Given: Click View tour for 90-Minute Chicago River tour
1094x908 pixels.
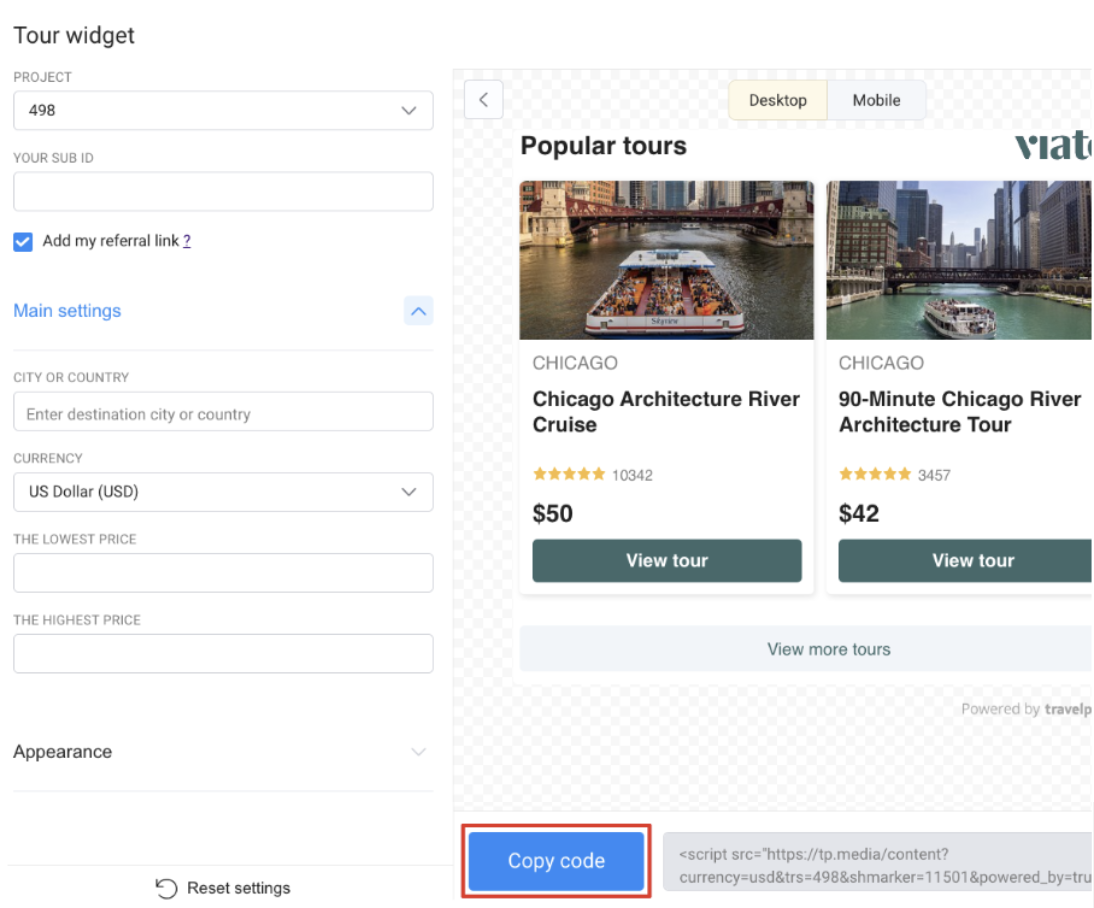Looking at the screenshot, I should point(966,560).
